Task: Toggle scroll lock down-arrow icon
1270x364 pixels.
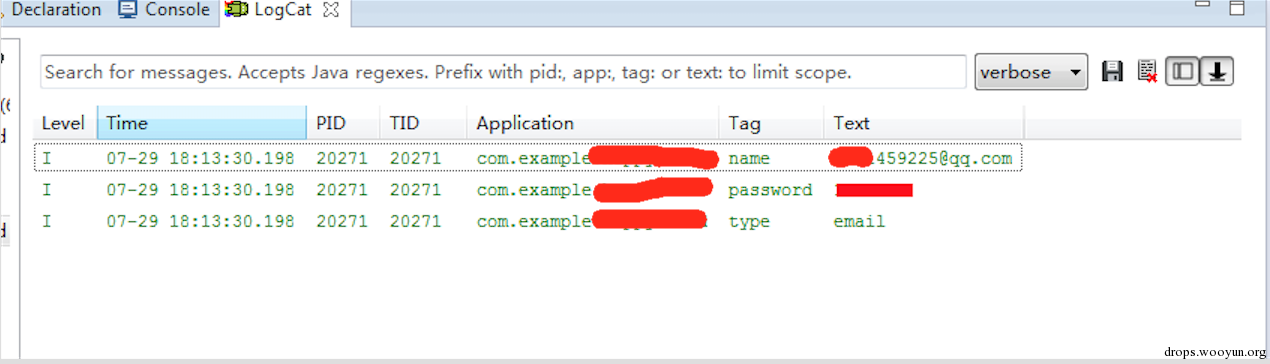Action: [1217, 72]
